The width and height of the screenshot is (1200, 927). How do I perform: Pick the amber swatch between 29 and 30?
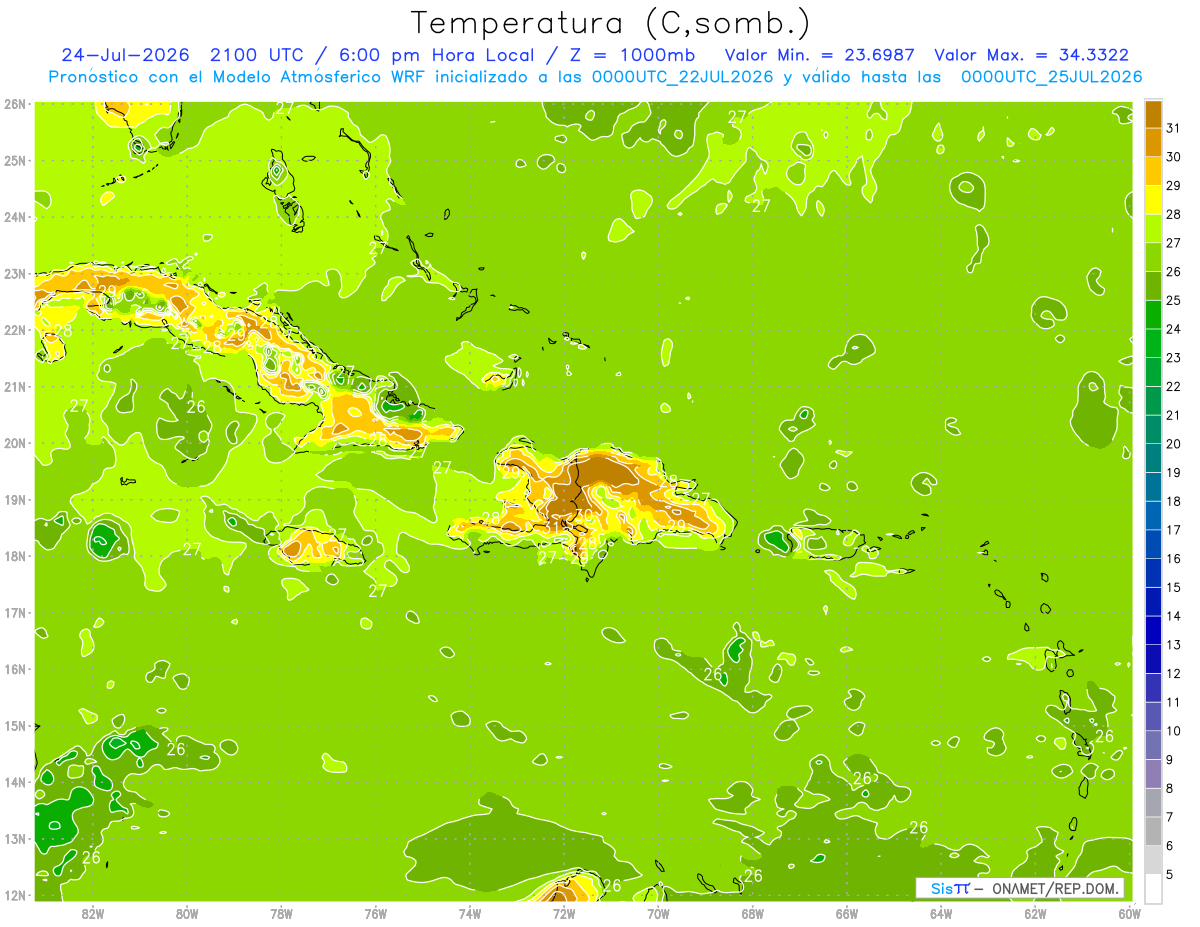tap(1152, 171)
